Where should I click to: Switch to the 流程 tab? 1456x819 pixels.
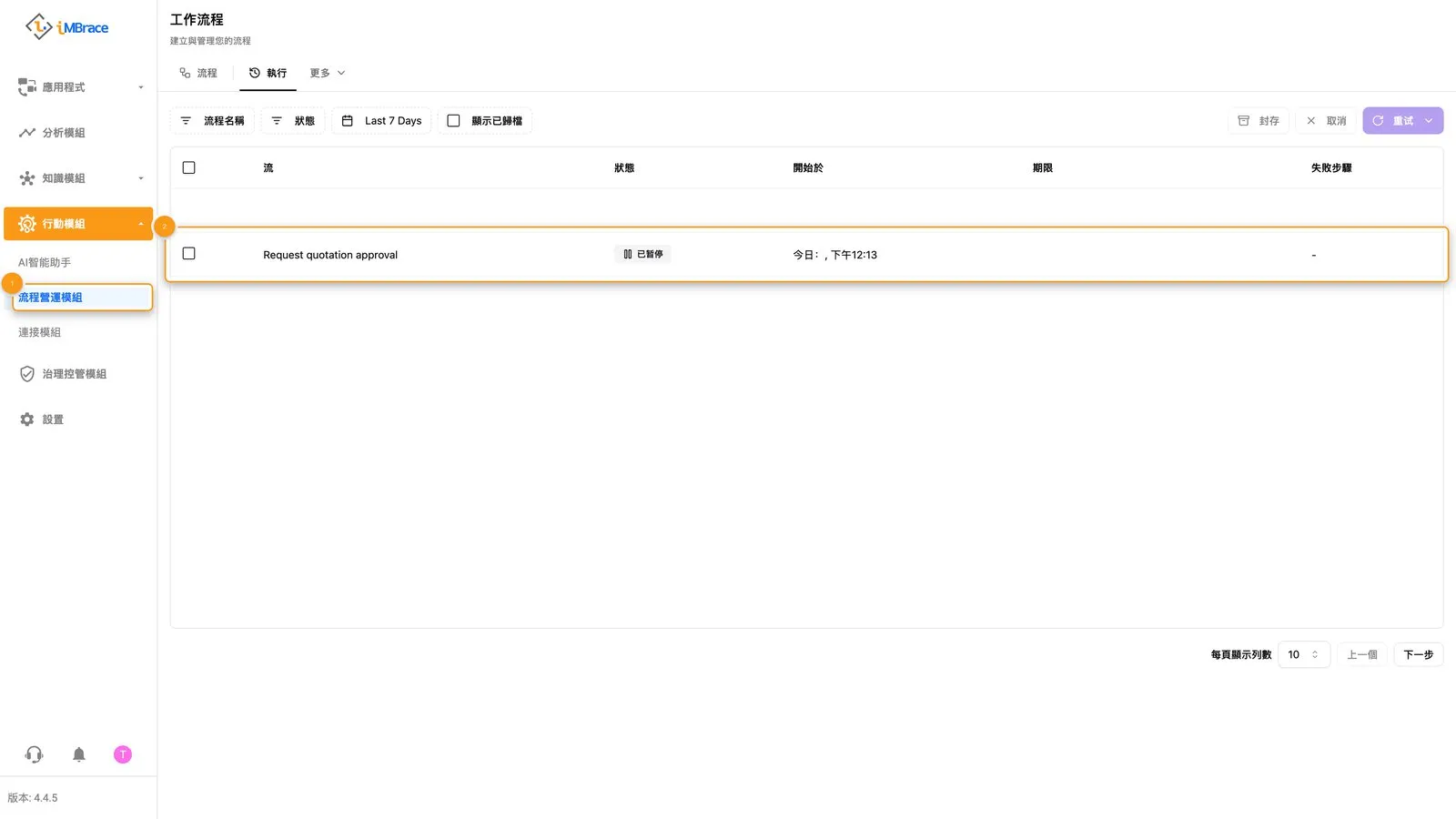pyautogui.click(x=198, y=73)
